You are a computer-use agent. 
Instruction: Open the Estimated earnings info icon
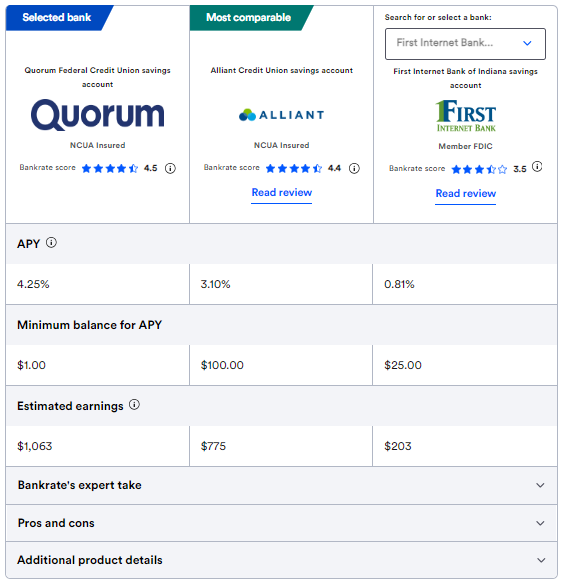(134, 405)
